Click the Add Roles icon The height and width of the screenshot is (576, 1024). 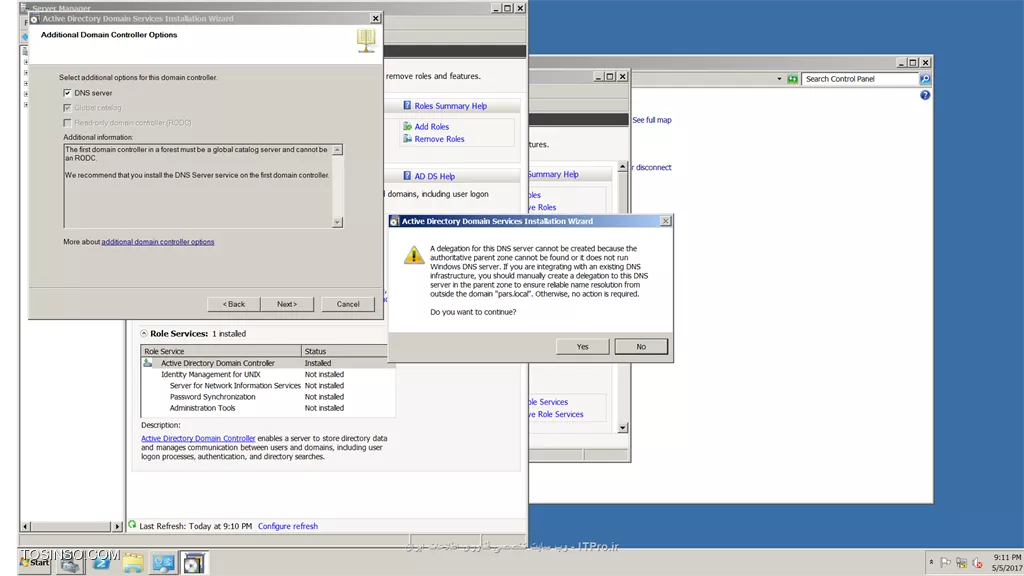(x=408, y=126)
